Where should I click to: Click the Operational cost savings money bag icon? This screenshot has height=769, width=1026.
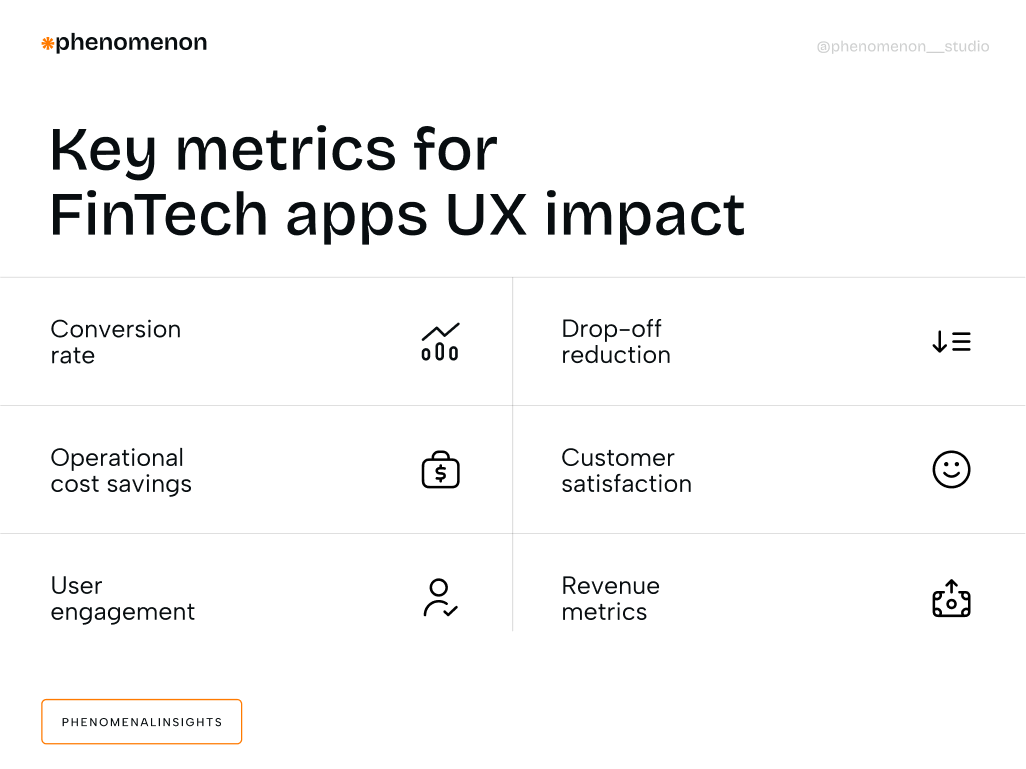click(x=440, y=470)
